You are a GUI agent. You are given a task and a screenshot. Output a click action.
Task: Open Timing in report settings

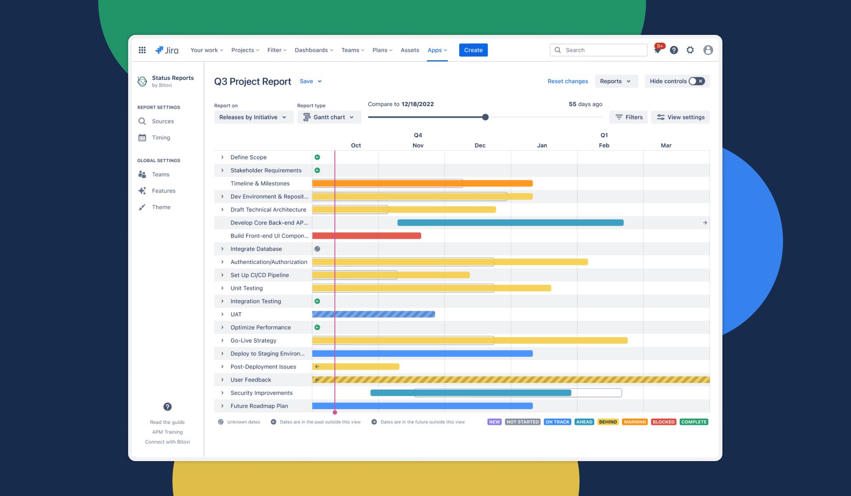pyautogui.click(x=160, y=138)
